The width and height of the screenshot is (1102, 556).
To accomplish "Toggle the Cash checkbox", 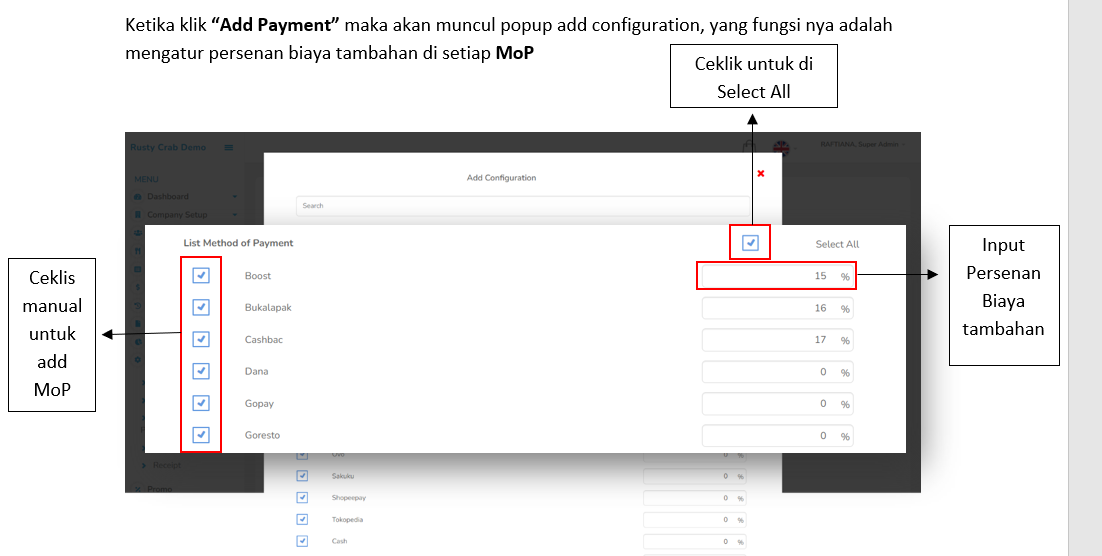I will tap(302, 541).
